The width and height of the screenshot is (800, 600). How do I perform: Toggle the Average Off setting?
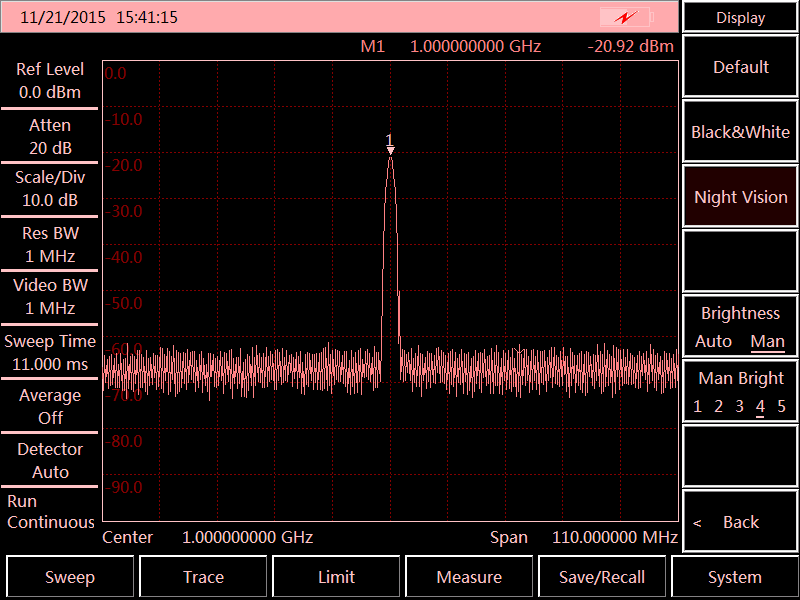(x=50, y=406)
